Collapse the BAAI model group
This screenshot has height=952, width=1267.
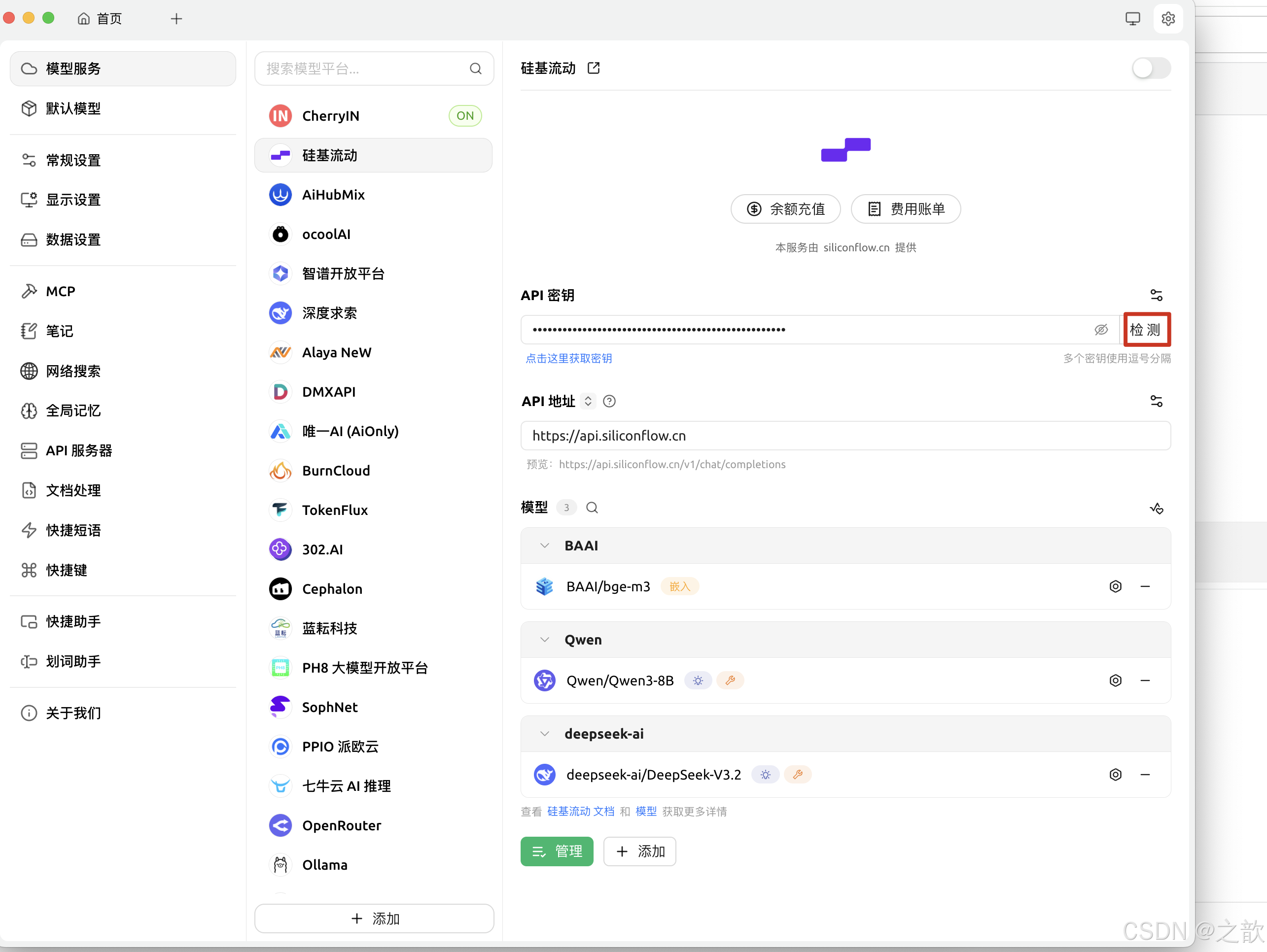[545, 545]
